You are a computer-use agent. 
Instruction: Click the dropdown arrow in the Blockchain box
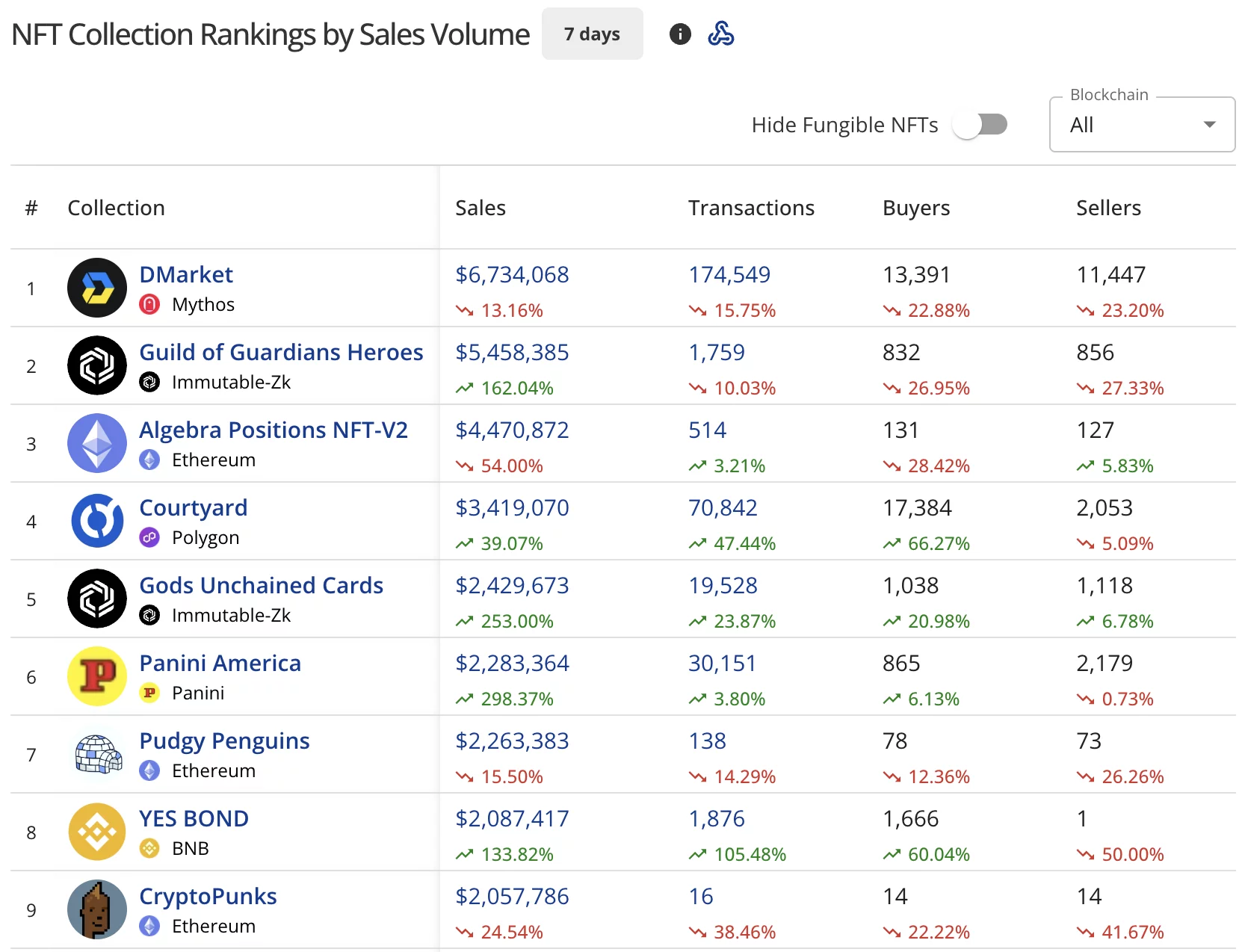click(1211, 125)
